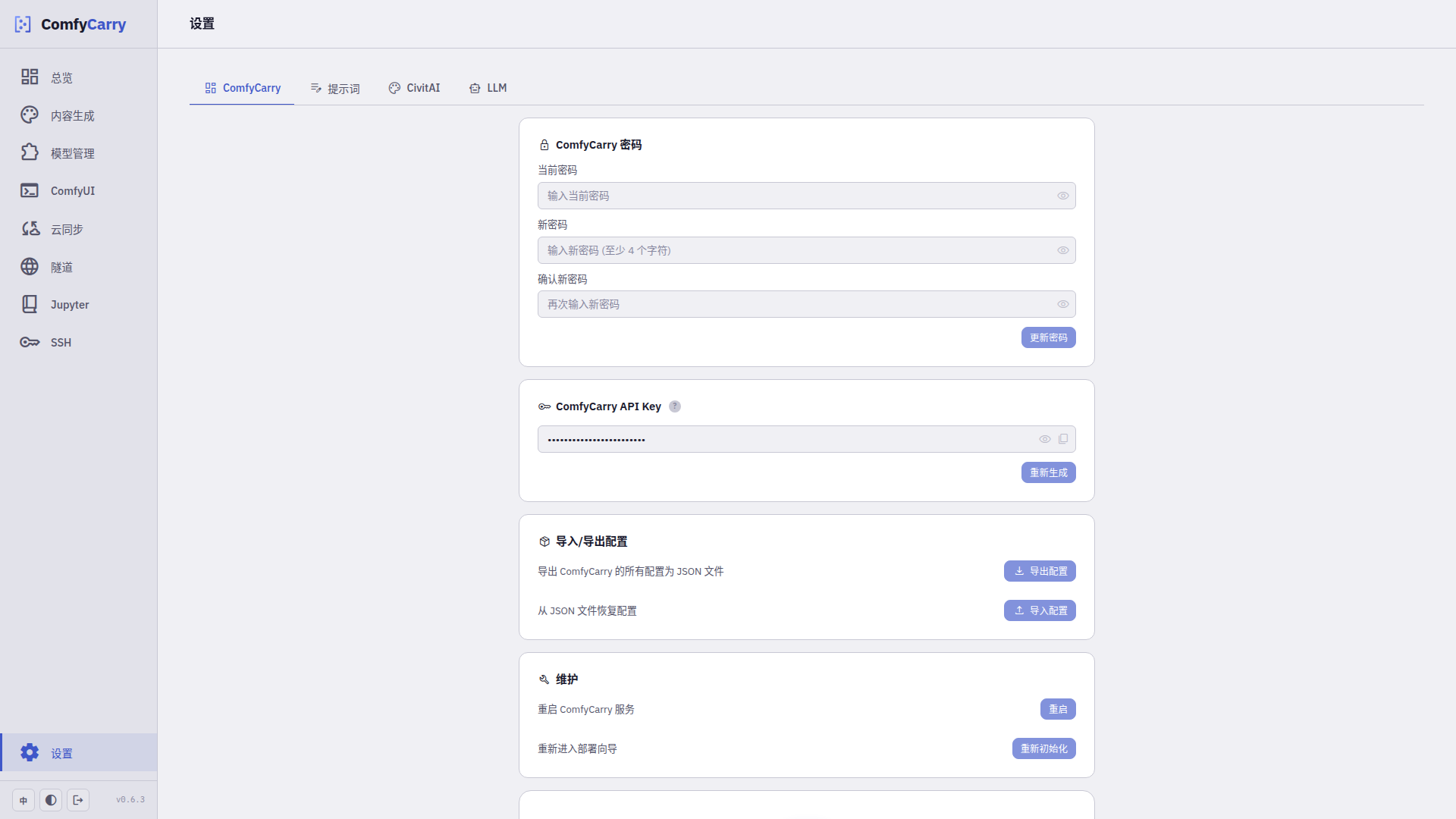Open 隧道 globe icon in sidebar
This screenshot has width=1456, height=819.
pos(30,266)
